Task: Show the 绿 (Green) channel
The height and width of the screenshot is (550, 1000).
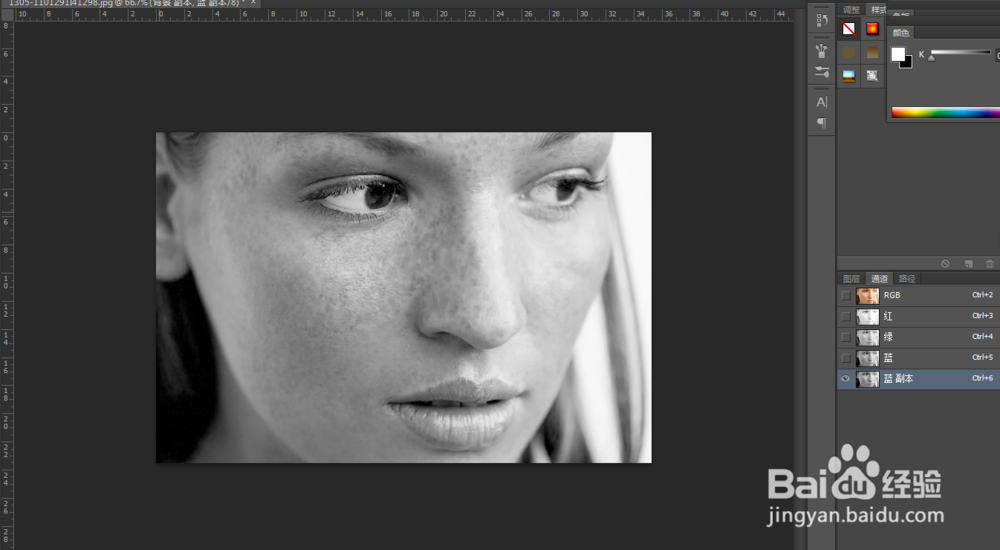Action: 846,337
